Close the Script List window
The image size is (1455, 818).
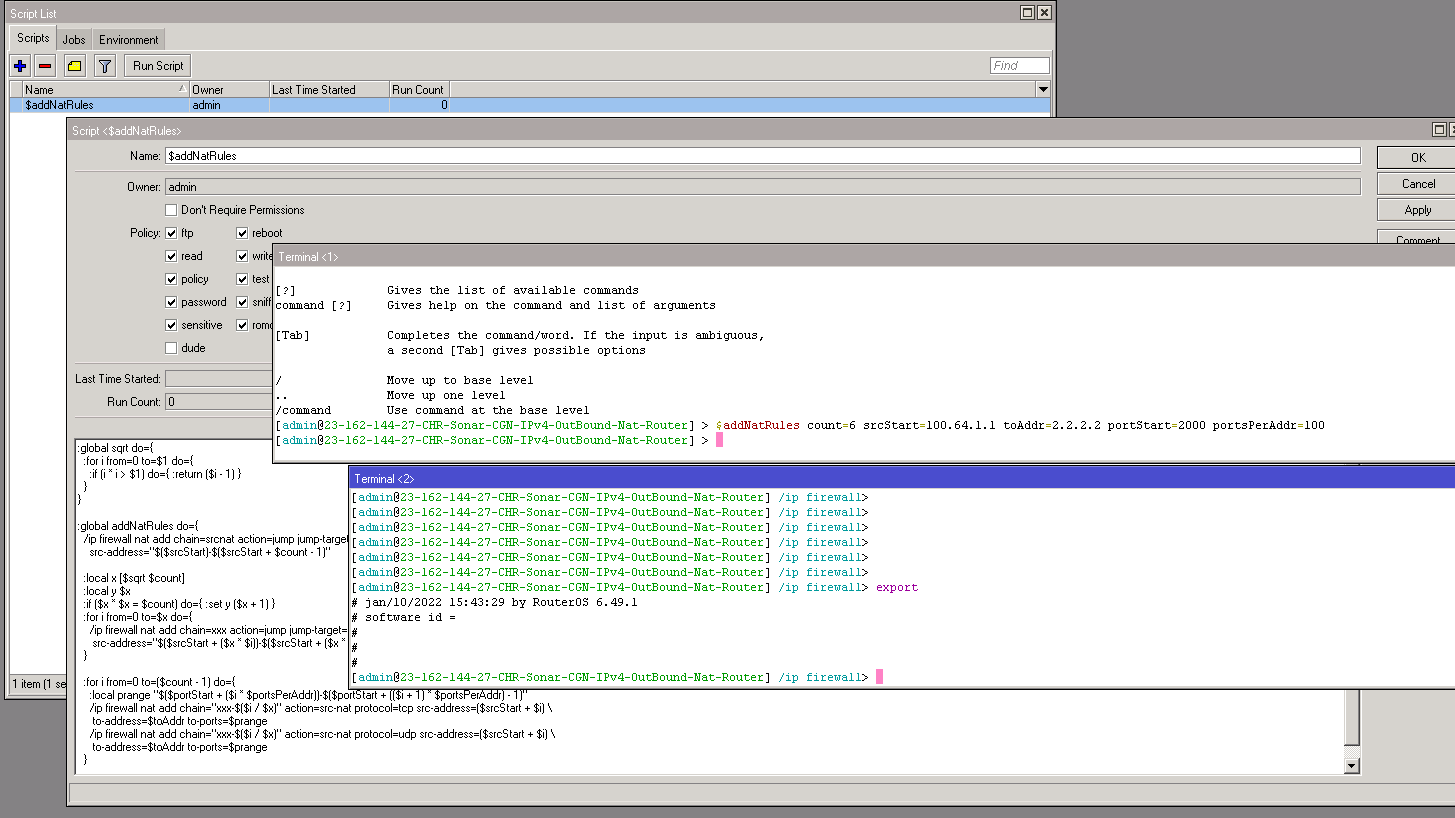pos(1044,13)
